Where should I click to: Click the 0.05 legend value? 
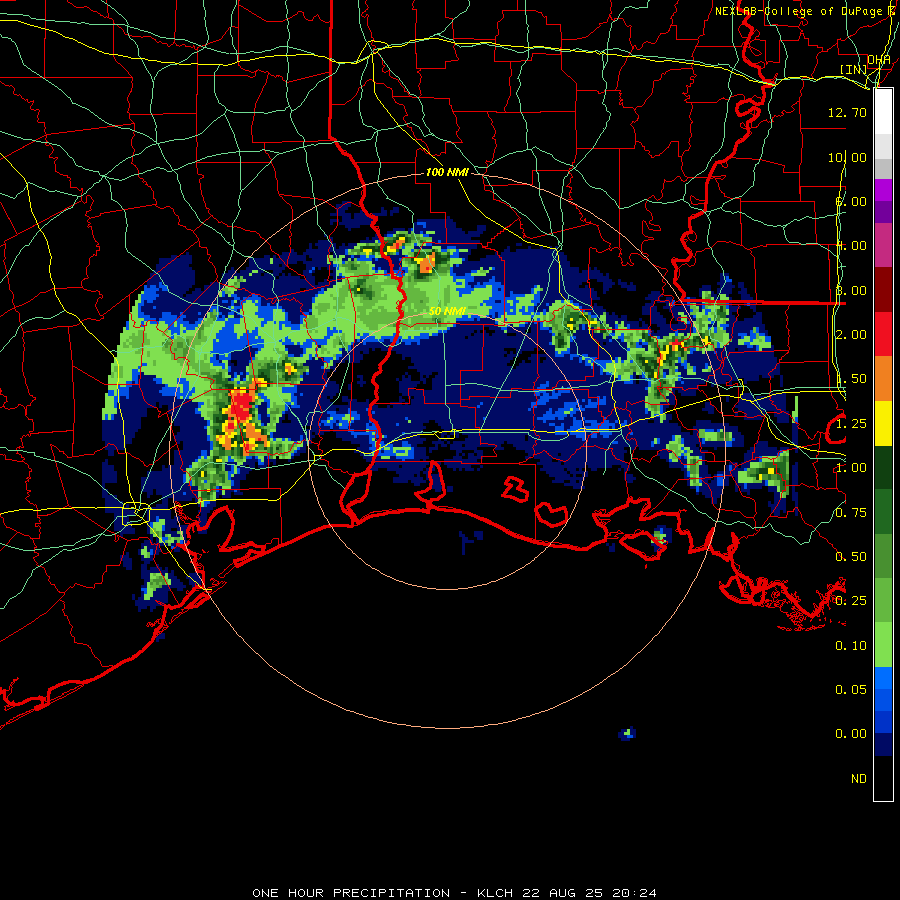click(851, 690)
